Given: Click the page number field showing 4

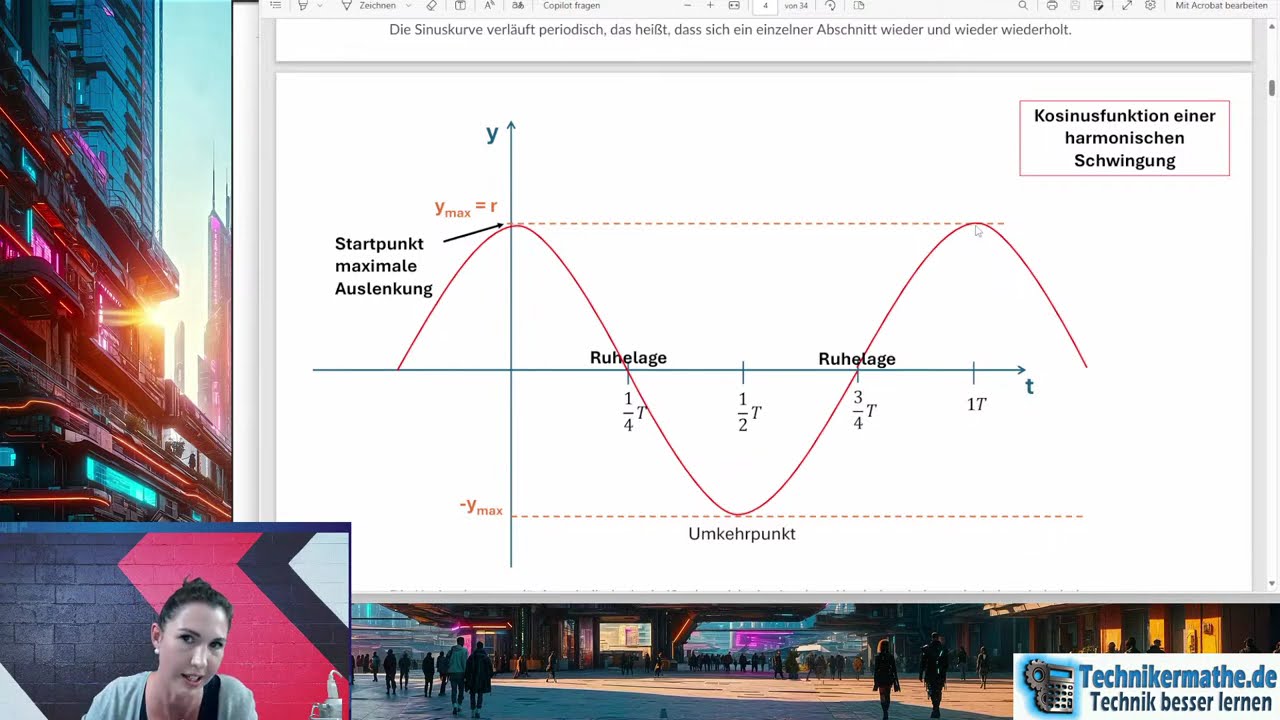Looking at the screenshot, I should point(765,6).
